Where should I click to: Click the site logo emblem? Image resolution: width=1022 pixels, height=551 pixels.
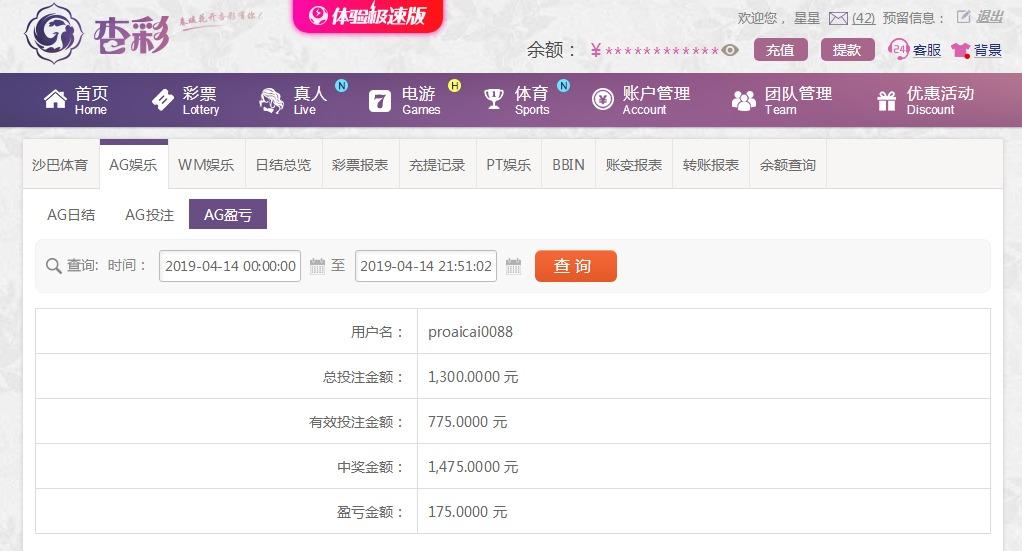[x=53, y=33]
